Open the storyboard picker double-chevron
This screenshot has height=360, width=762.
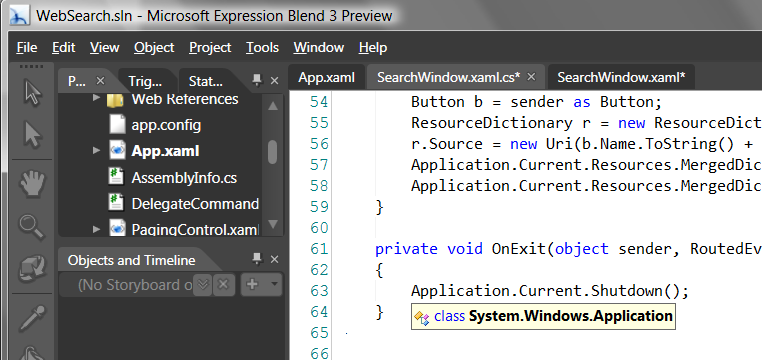coord(203,285)
